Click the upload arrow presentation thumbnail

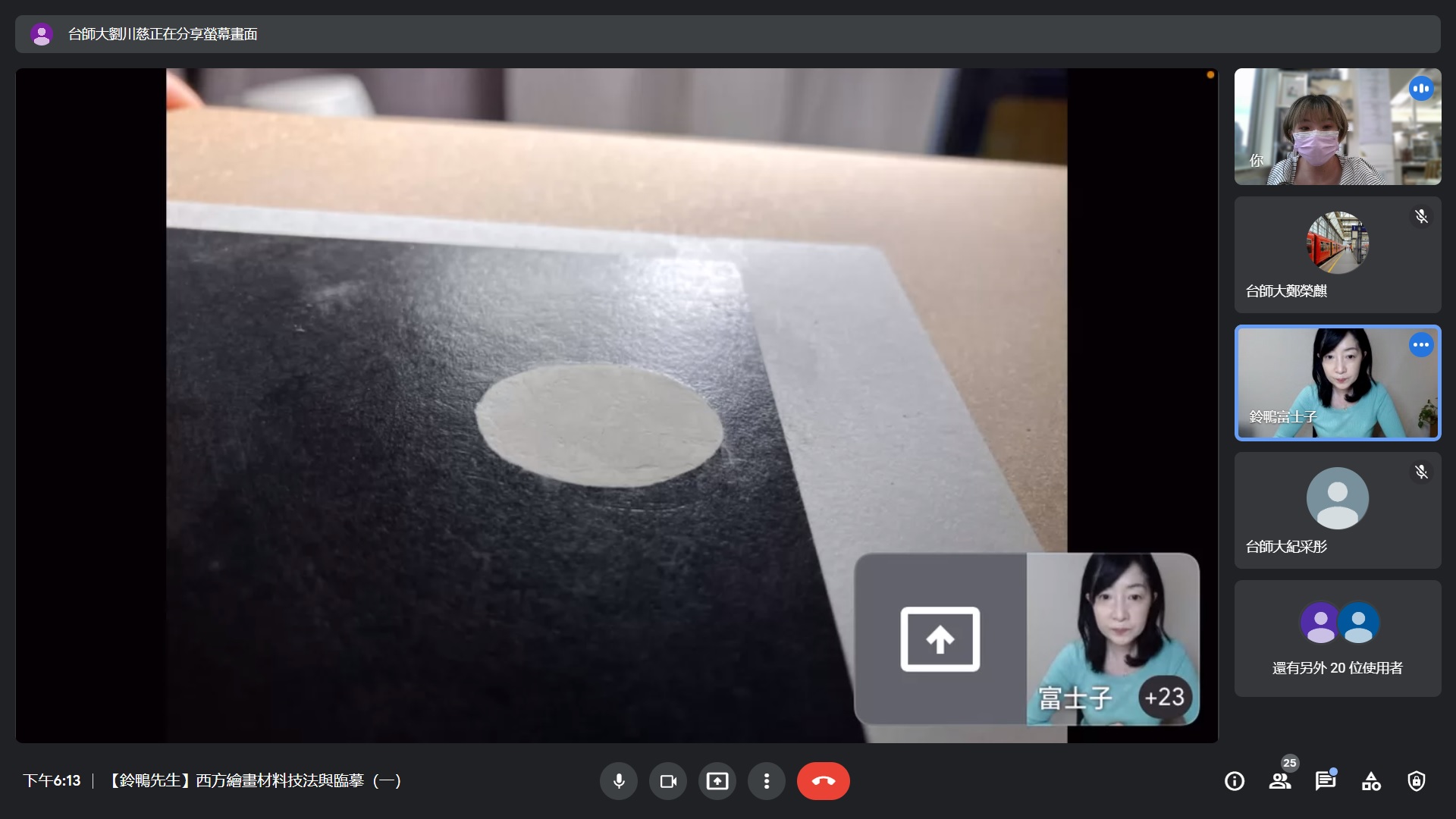pos(940,639)
